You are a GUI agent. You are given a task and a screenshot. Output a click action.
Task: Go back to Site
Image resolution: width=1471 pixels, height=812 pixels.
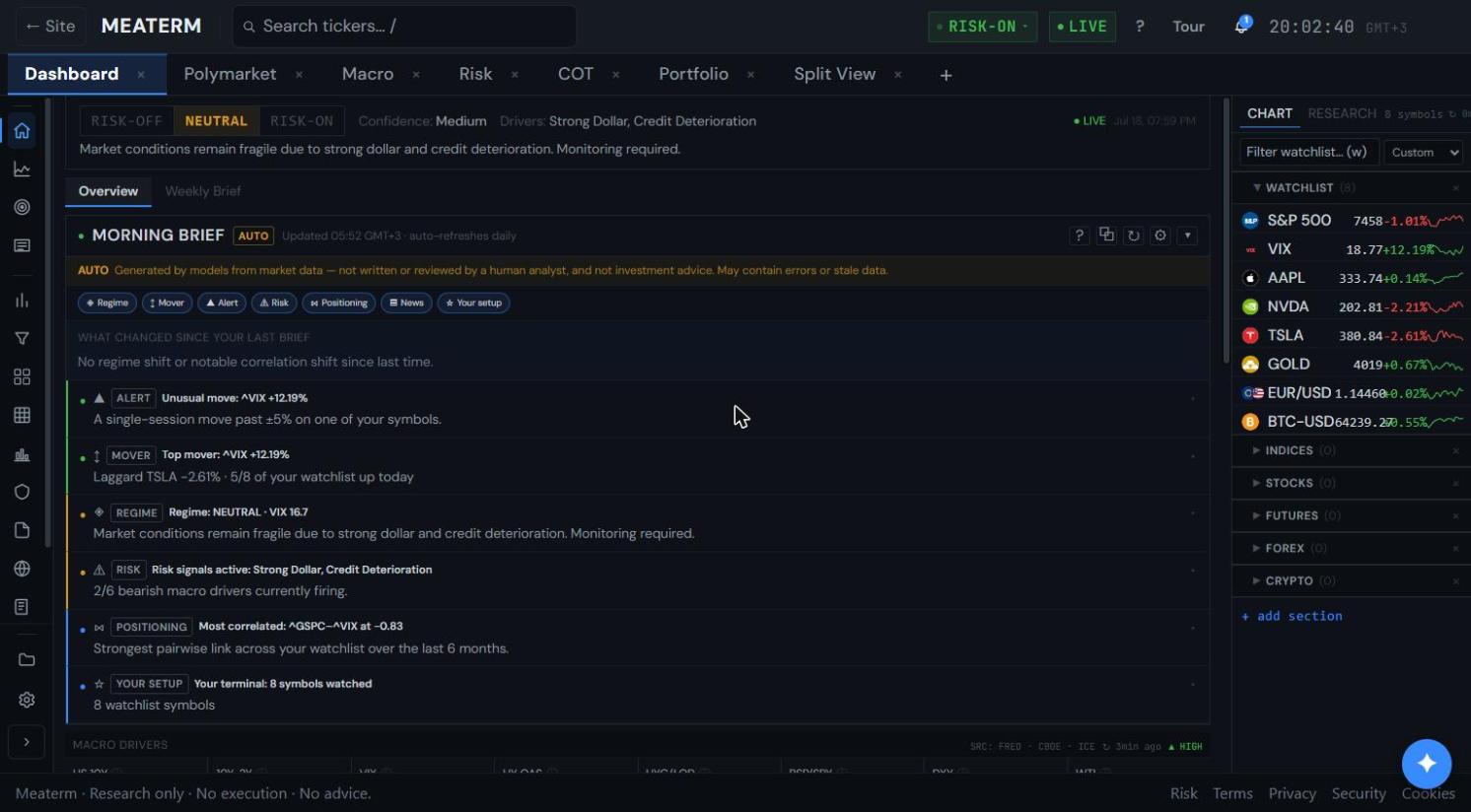pyautogui.click(x=50, y=26)
